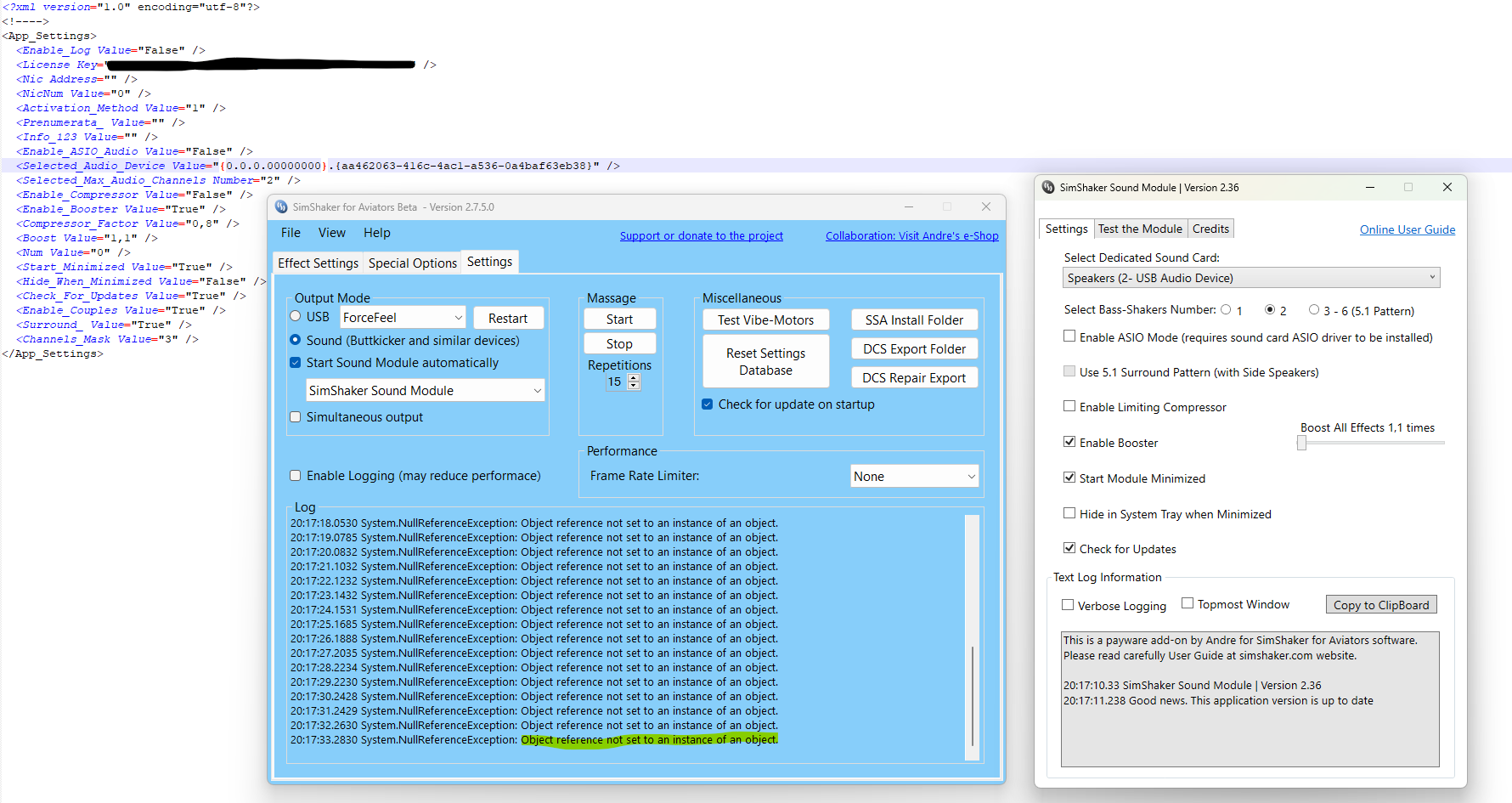Viewport: 1512px width, 803px height.
Task: Open the Credits tab
Action: coord(1210,229)
